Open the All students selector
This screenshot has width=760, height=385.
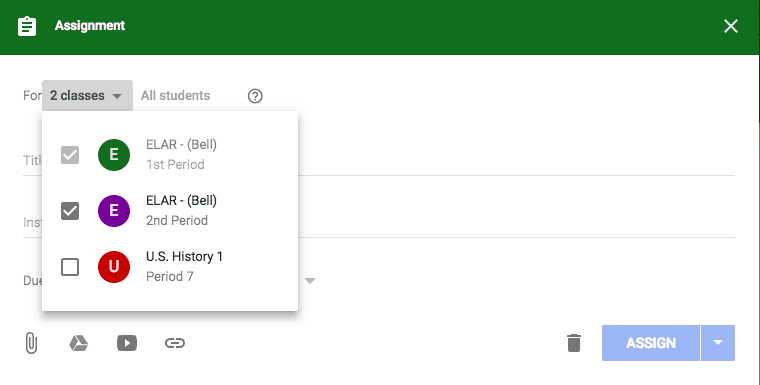point(175,96)
